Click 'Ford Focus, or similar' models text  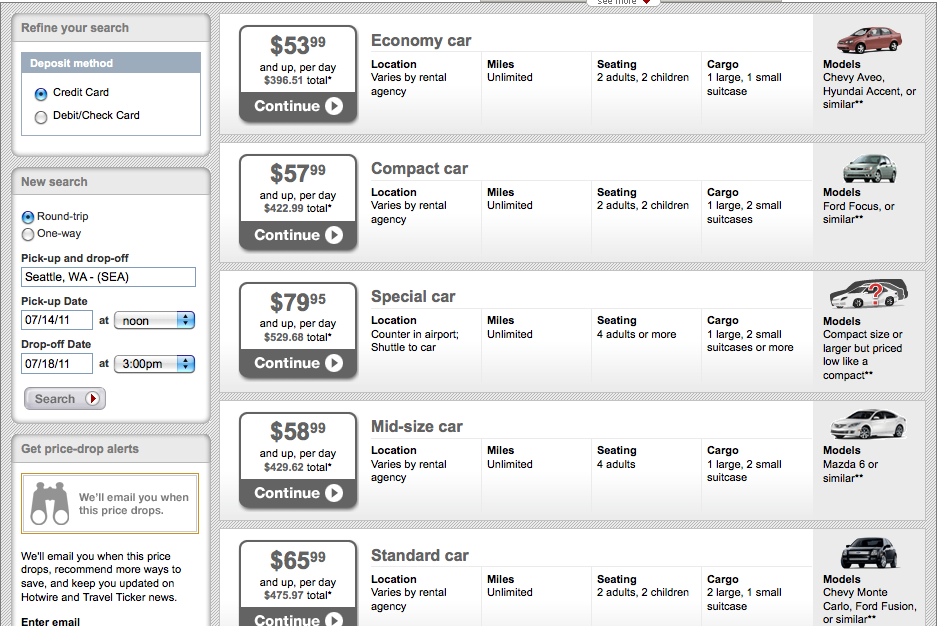coord(858,212)
